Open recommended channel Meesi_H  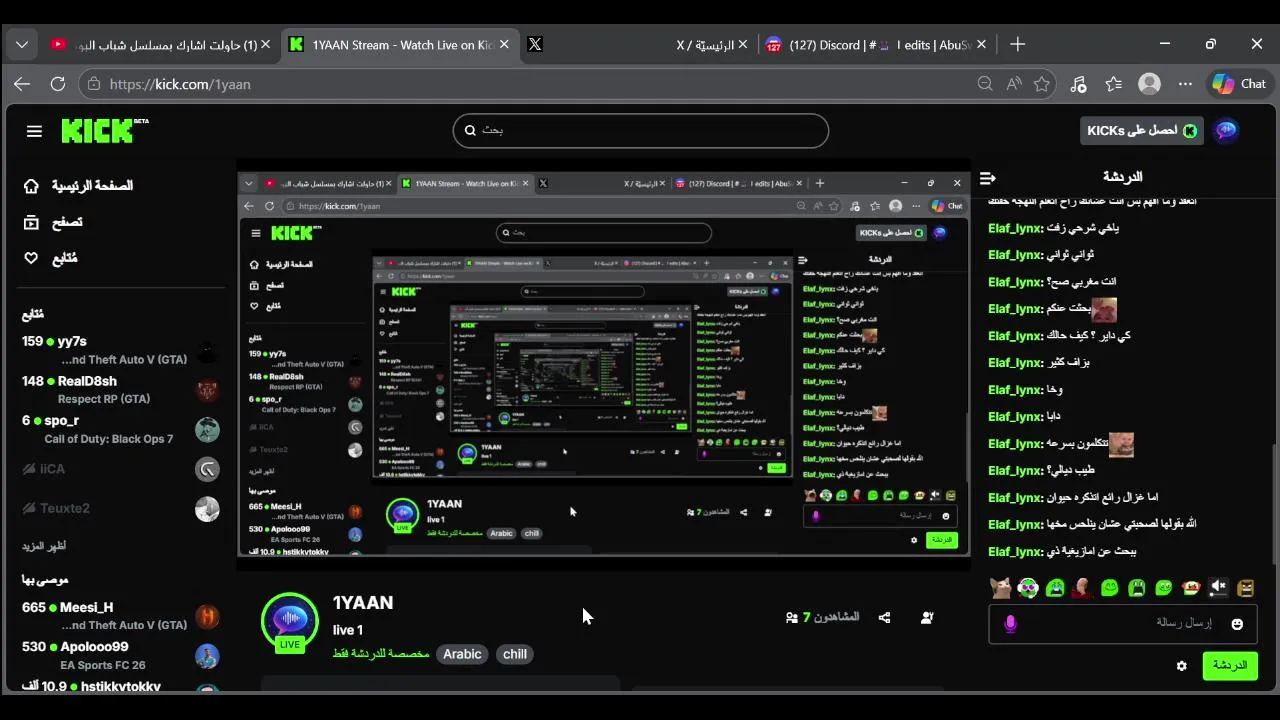120,616
